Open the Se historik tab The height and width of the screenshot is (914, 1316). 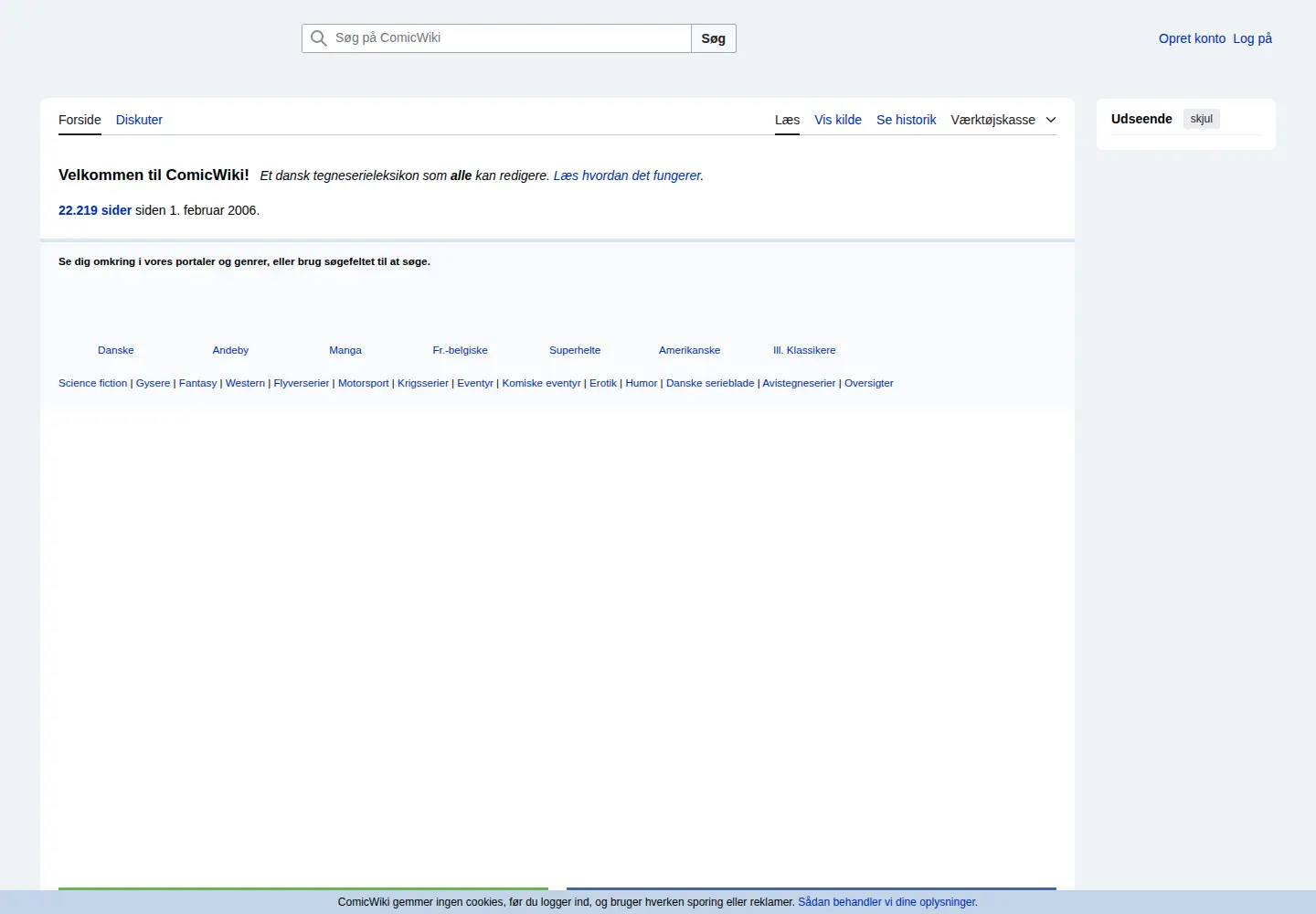point(906,120)
